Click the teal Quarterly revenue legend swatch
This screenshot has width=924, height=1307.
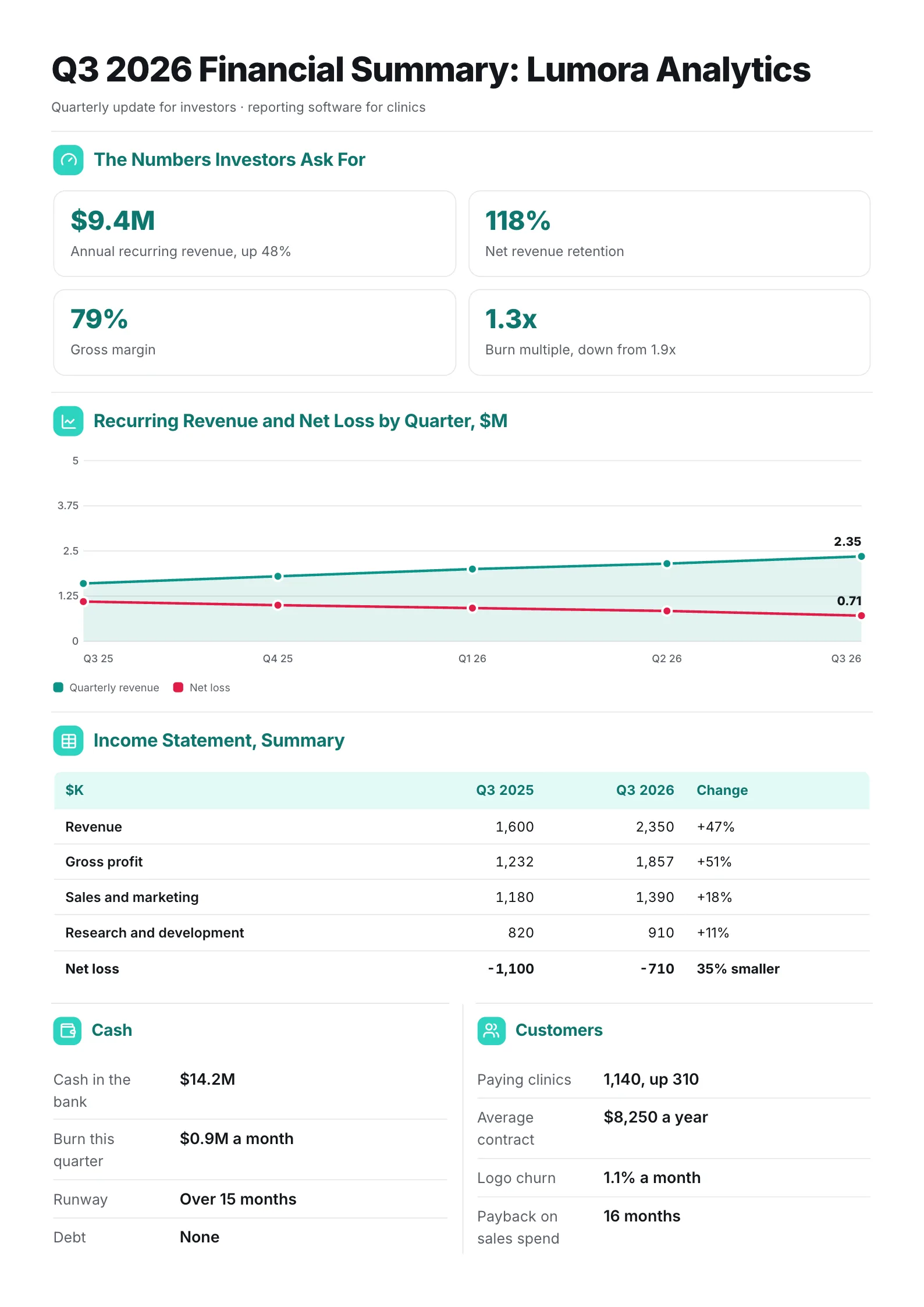point(58,687)
